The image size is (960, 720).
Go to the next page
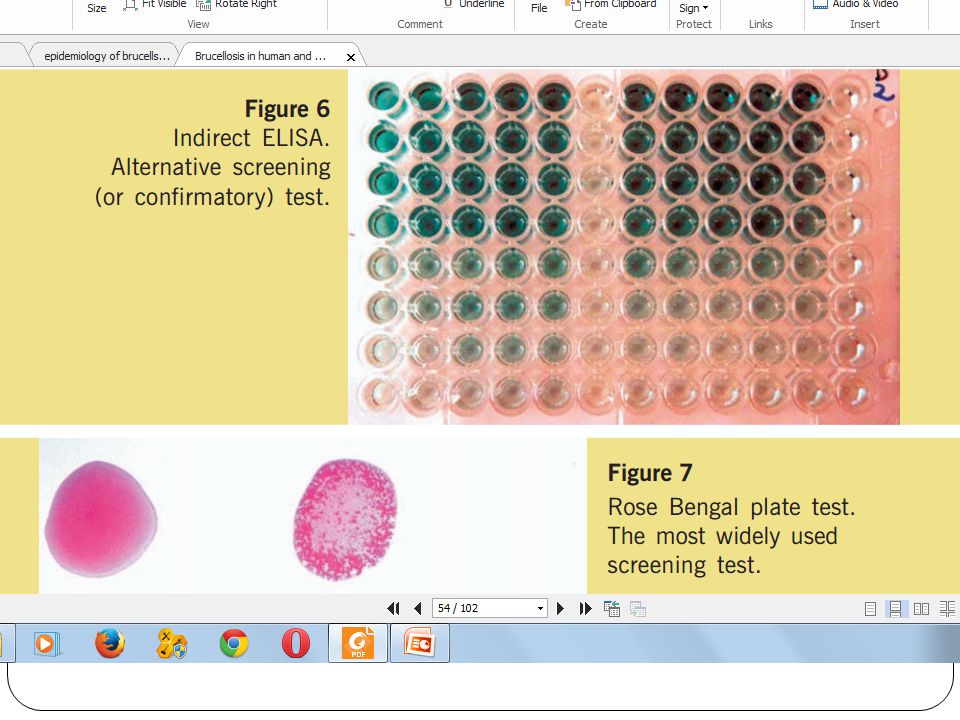(560, 609)
